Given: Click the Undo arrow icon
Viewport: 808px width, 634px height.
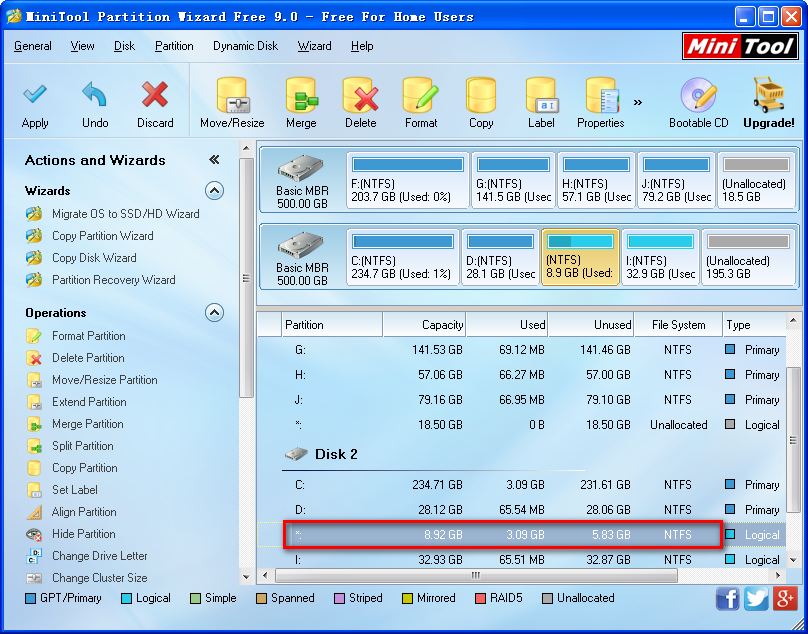Looking at the screenshot, I should [95, 94].
